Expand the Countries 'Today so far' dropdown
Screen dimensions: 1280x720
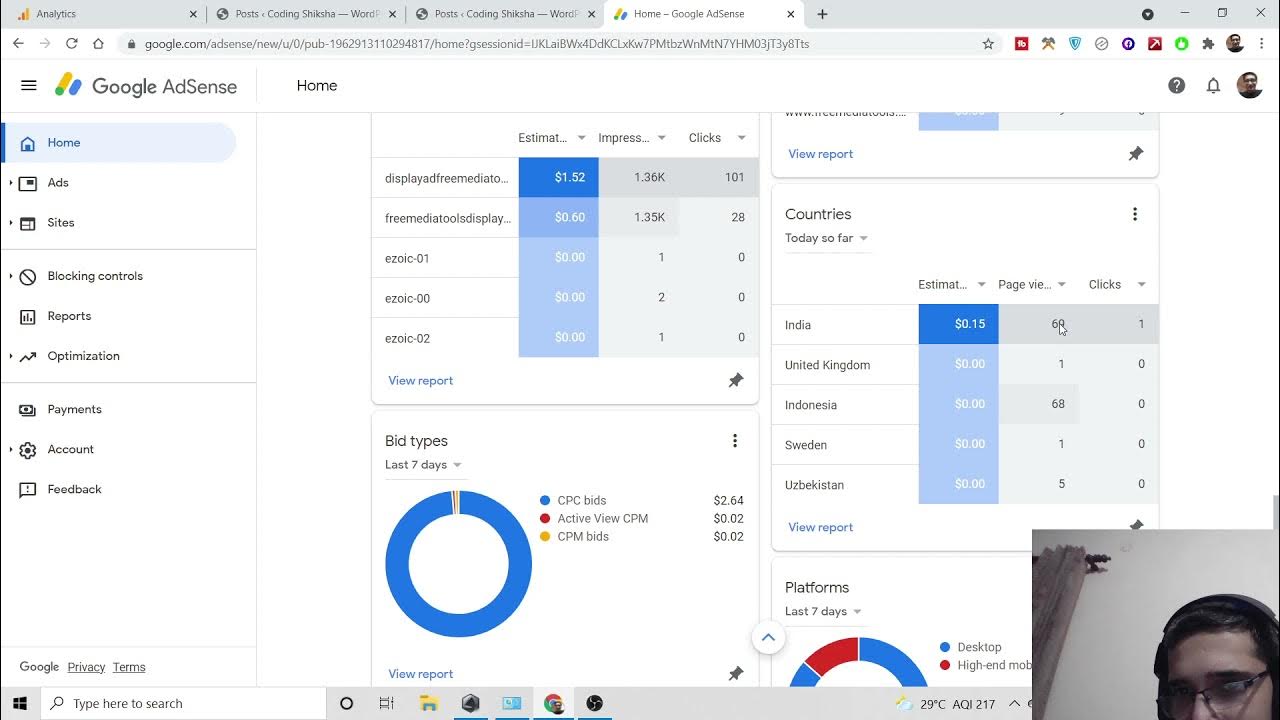[826, 238]
